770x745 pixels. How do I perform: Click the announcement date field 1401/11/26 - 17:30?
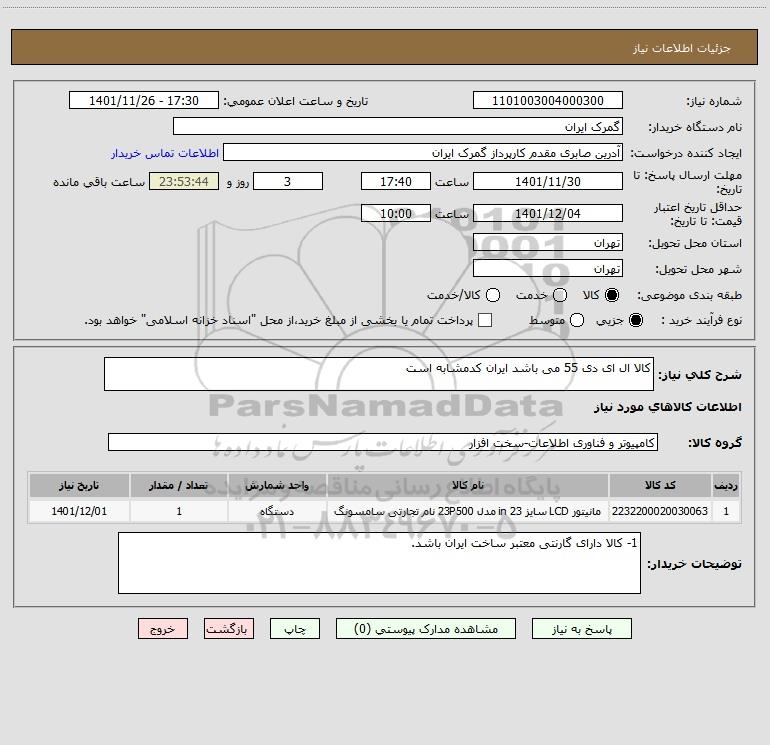pos(144,100)
